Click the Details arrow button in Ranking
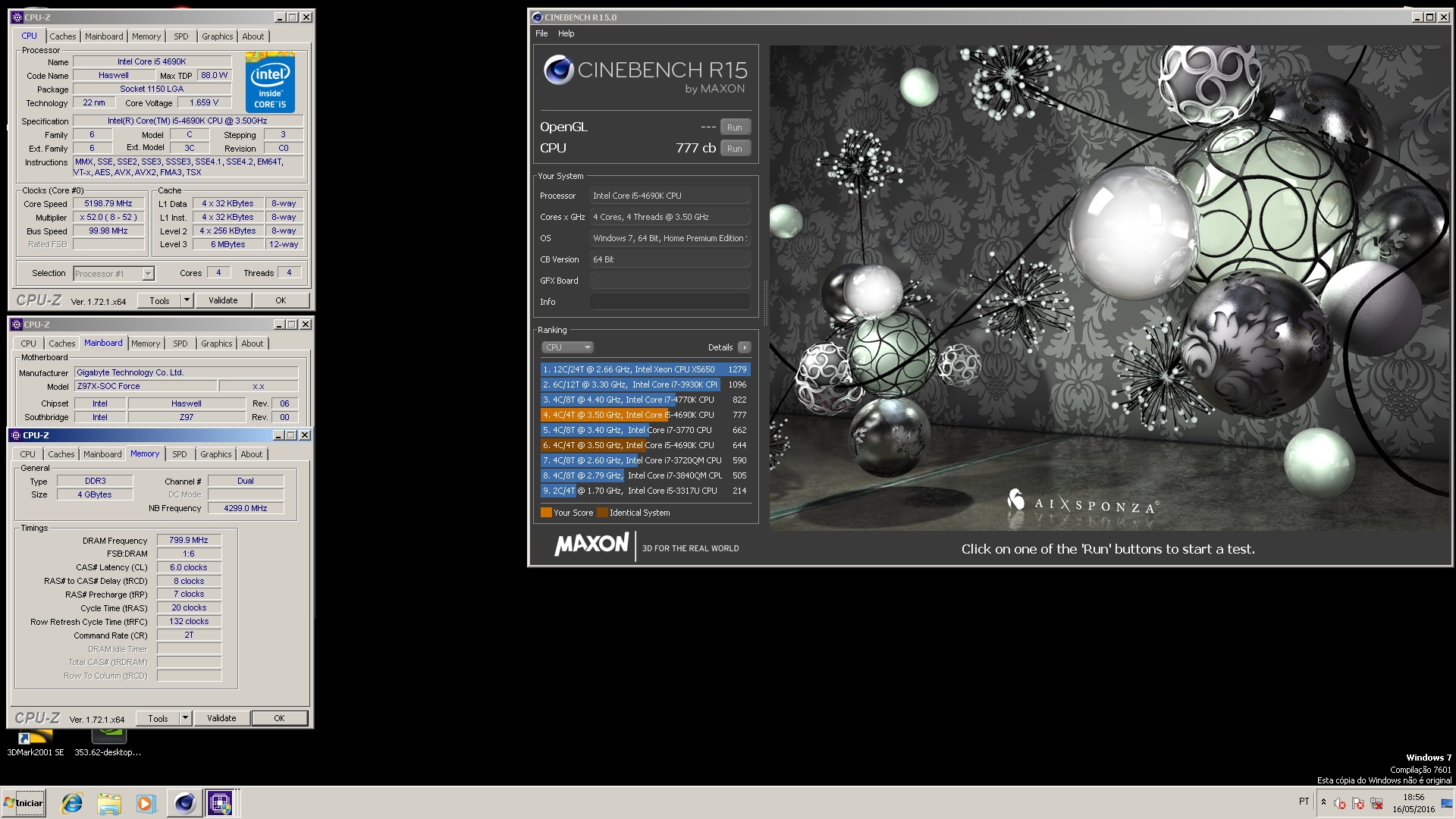The height and width of the screenshot is (819, 1456). point(745,347)
